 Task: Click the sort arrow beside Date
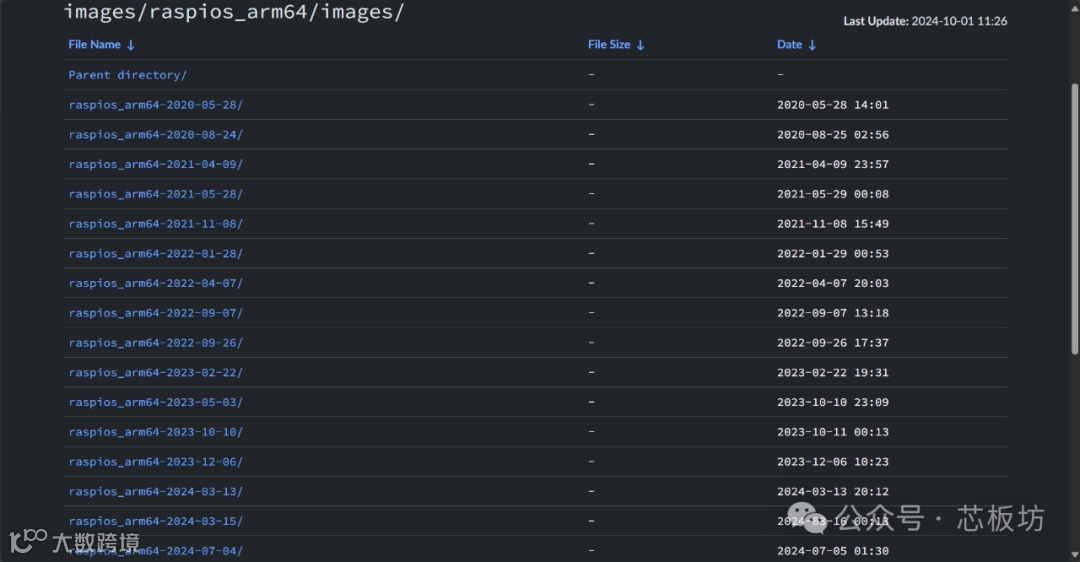click(x=812, y=45)
